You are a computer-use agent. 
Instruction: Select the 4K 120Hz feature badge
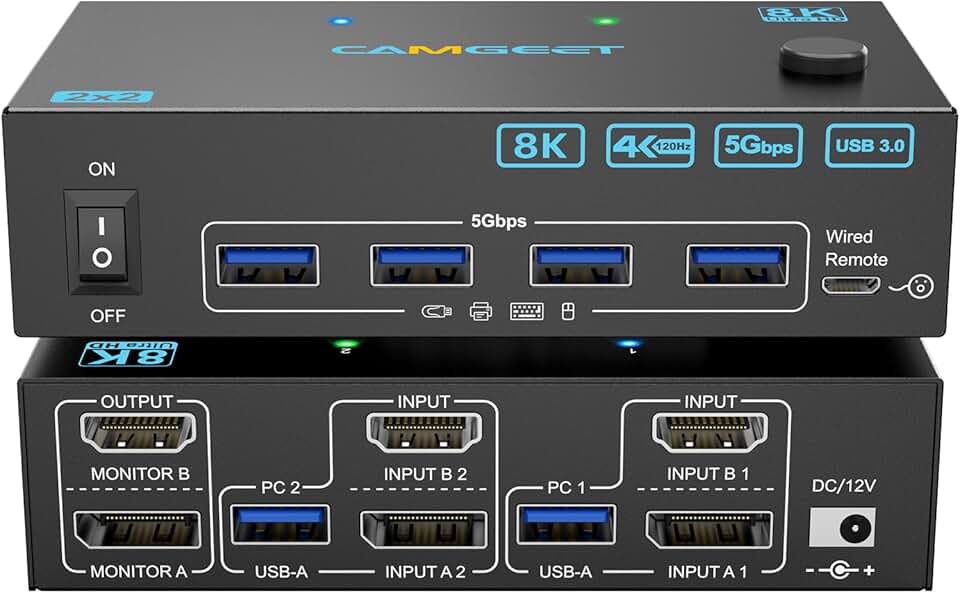point(650,145)
